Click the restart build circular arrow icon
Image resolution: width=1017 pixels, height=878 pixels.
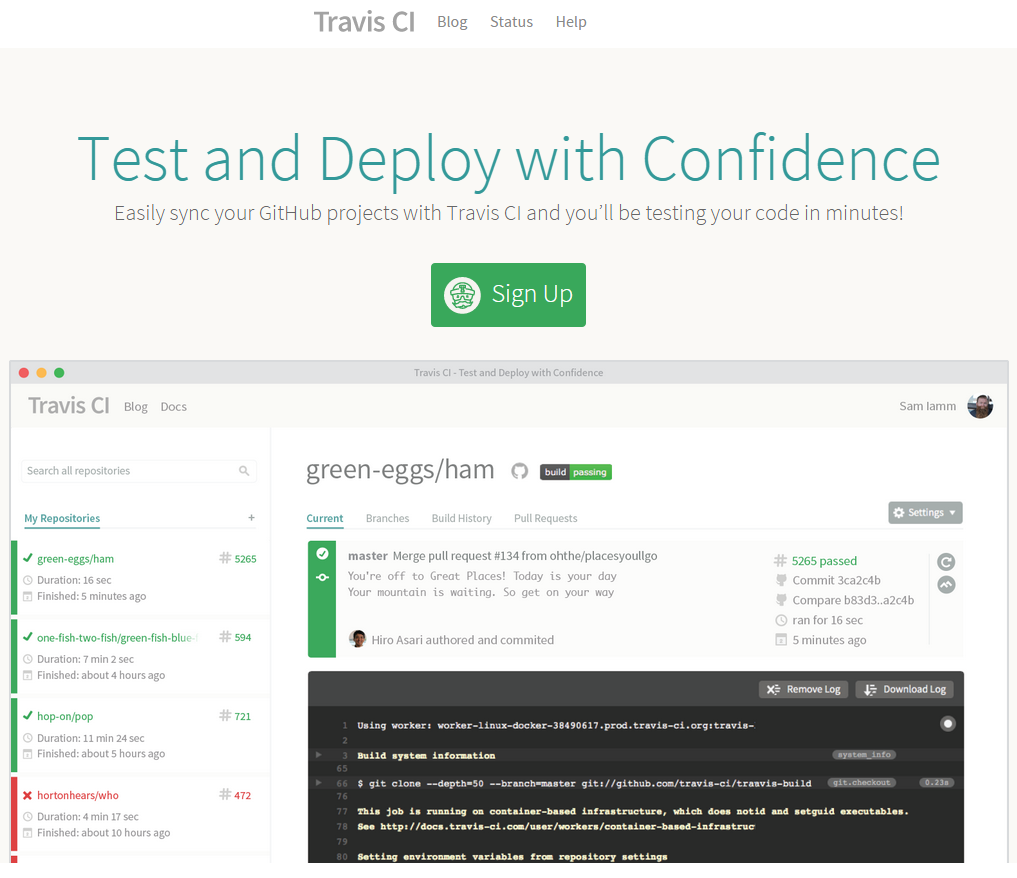(946, 562)
